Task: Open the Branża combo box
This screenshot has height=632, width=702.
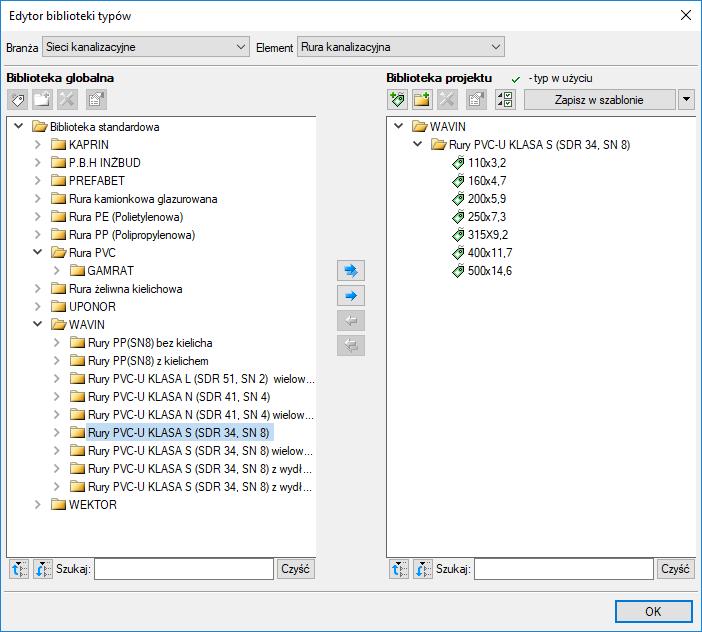Action: click(146, 47)
